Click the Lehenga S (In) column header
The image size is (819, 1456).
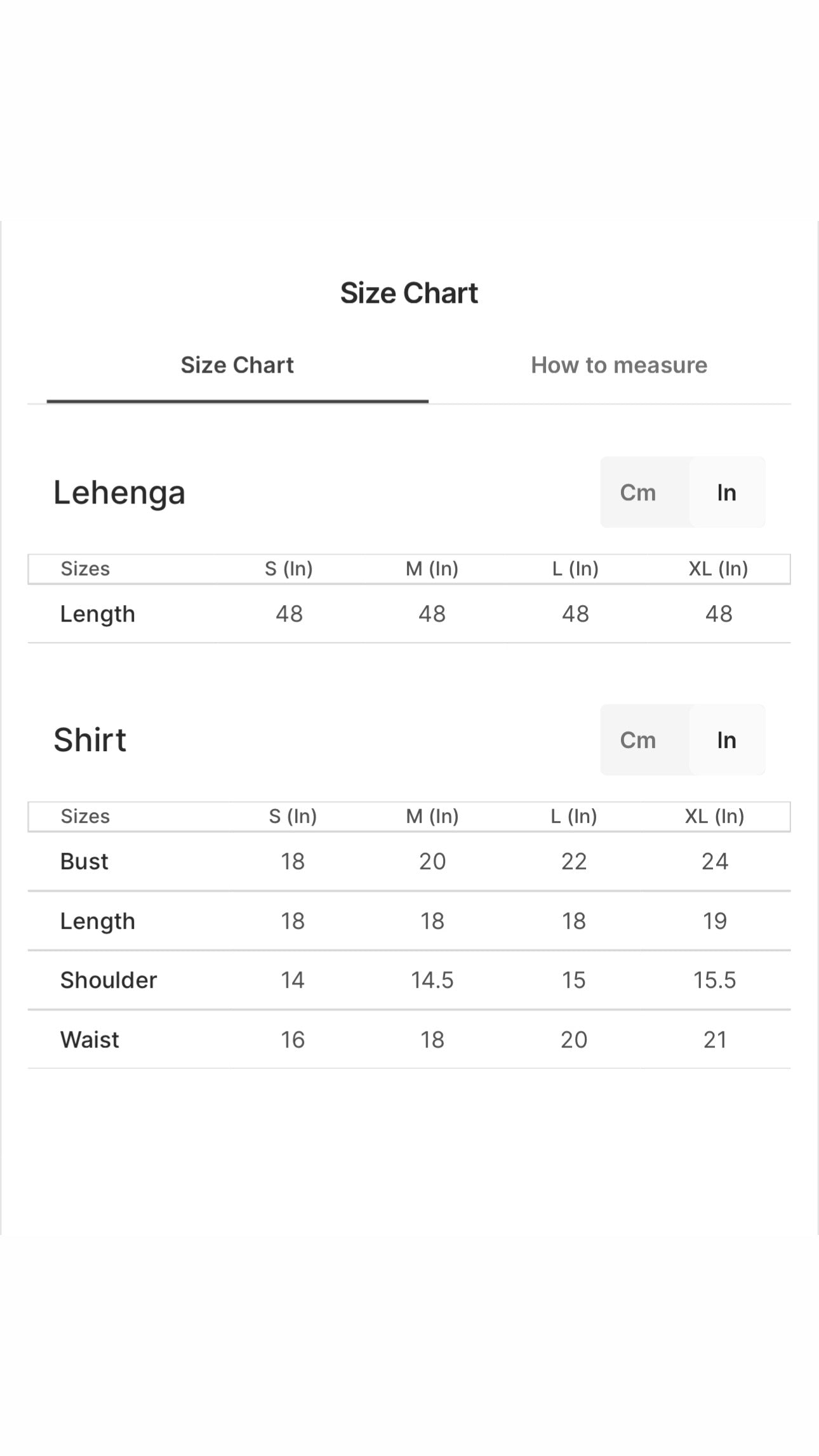289,568
